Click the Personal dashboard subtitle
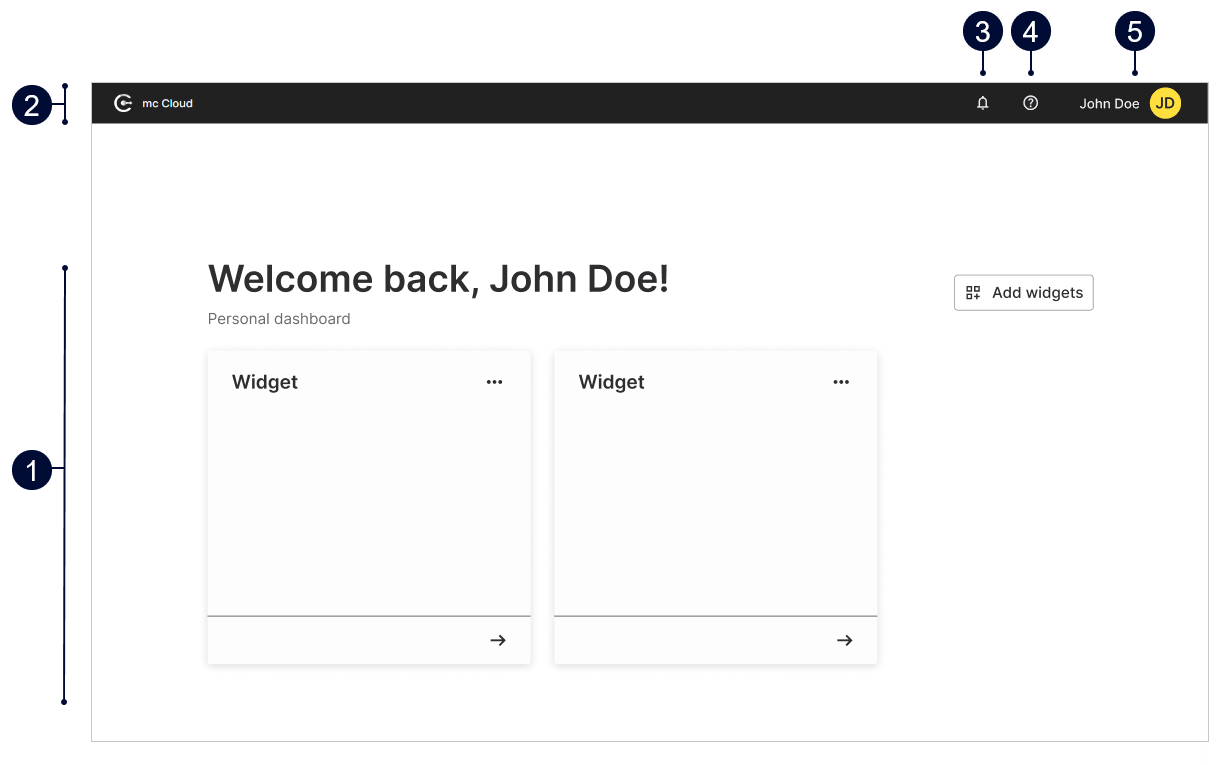 pyautogui.click(x=279, y=319)
